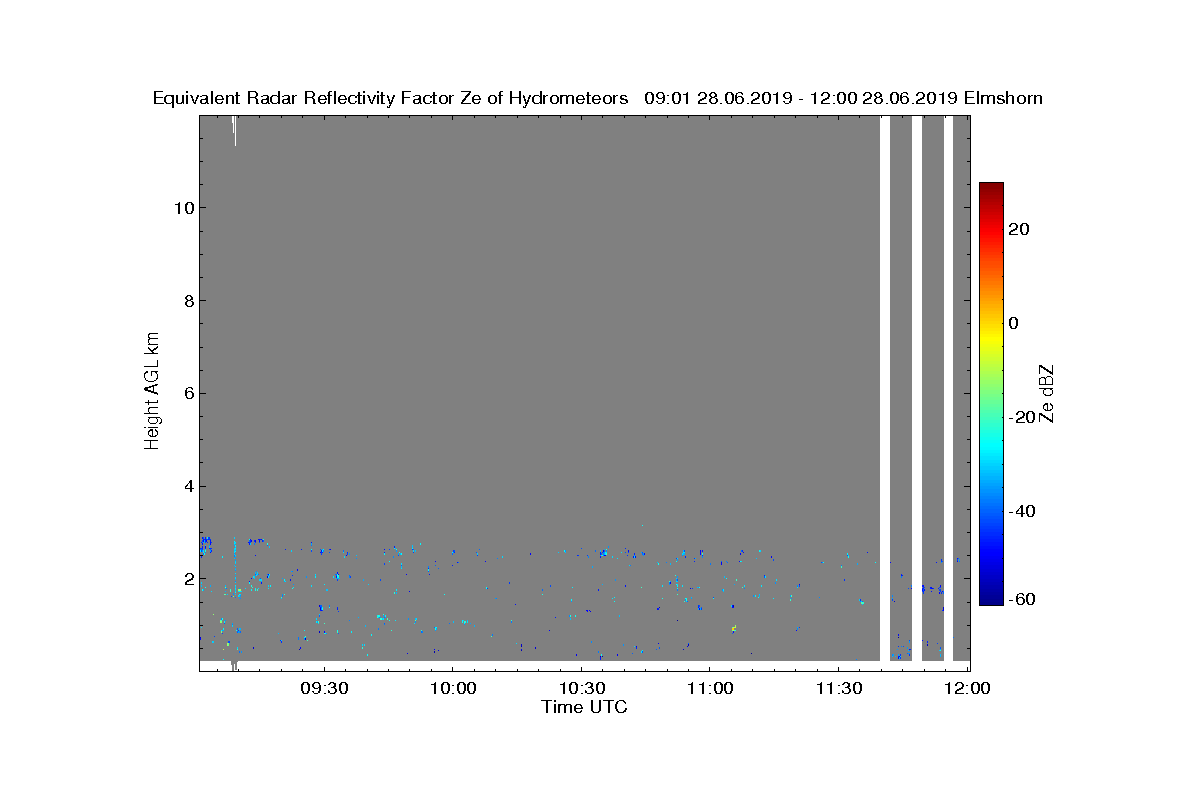Click the 'Height AGL km' axis label

pos(152,389)
